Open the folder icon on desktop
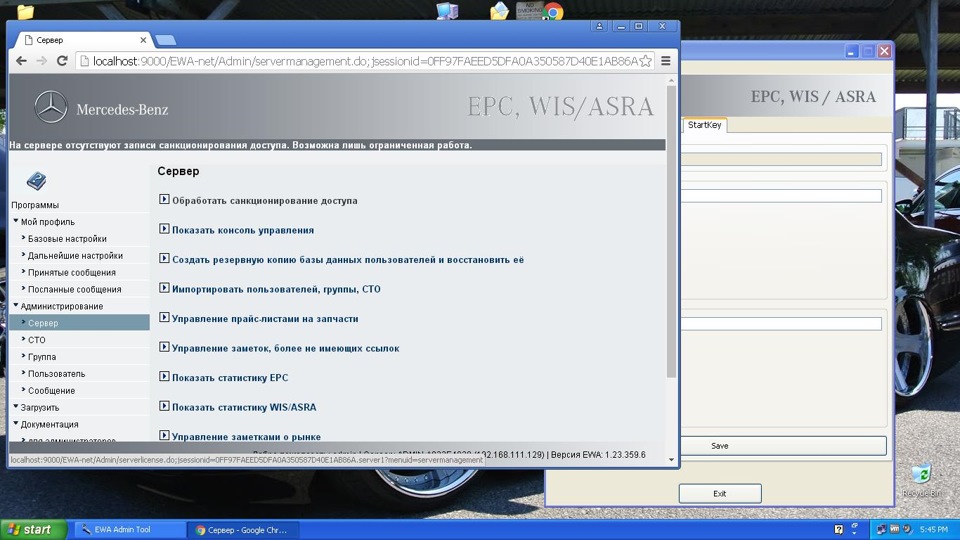The width and height of the screenshot is (960, 540). click(x=26, y=11)
